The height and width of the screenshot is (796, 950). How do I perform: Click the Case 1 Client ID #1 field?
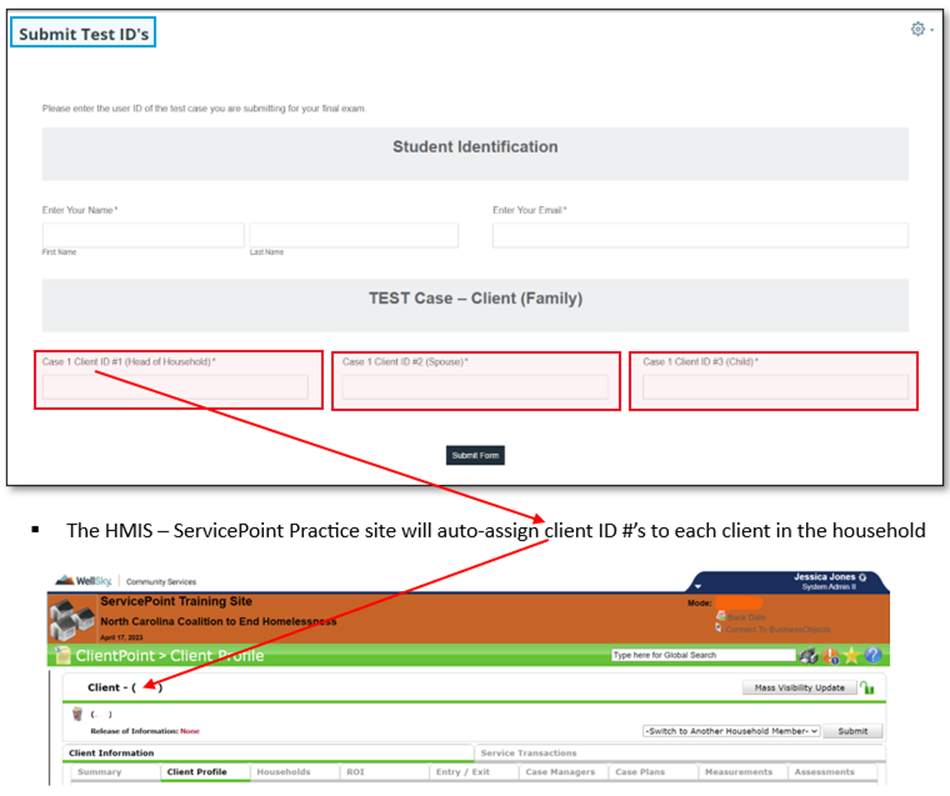click(x=175, y=388)
